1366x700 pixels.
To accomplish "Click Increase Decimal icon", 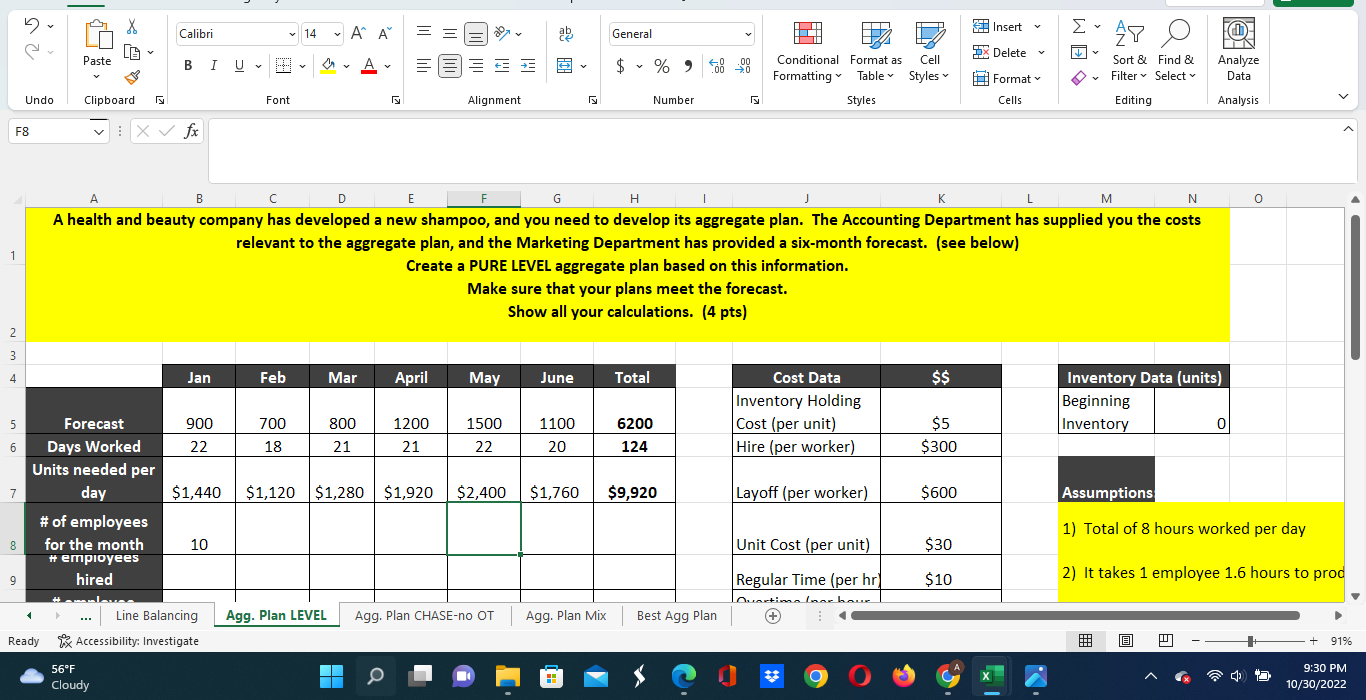I will [716, 66].
